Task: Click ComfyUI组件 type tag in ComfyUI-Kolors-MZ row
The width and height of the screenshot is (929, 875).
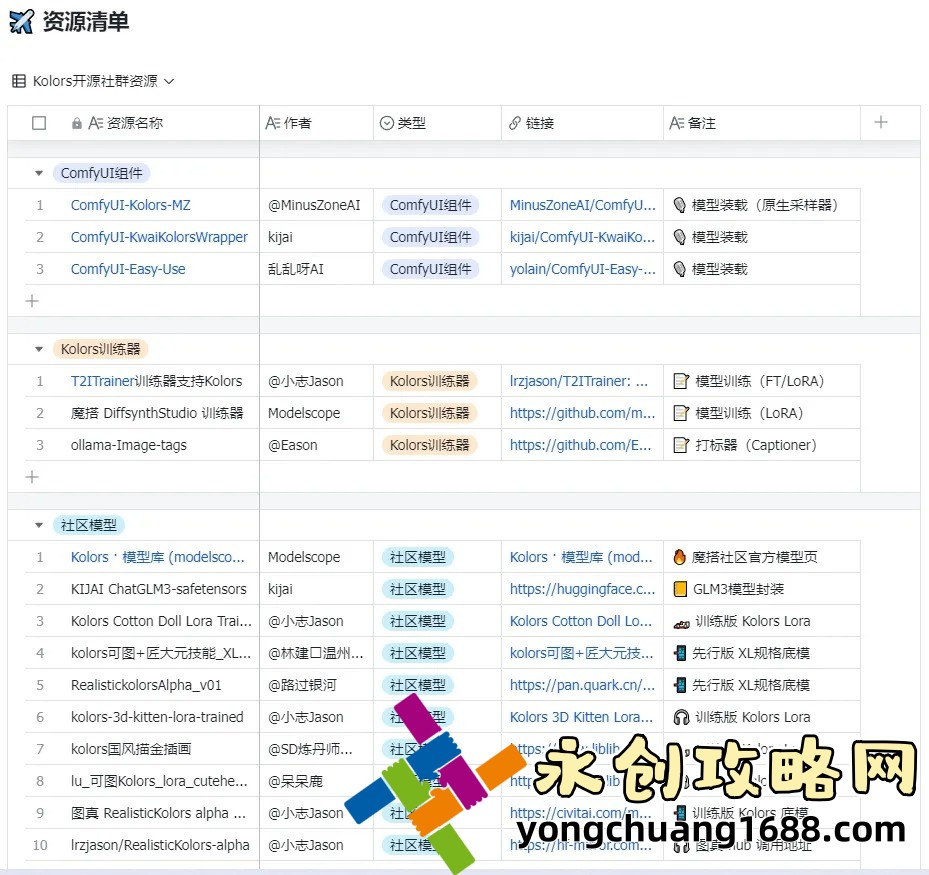Action: coord(430,206)
